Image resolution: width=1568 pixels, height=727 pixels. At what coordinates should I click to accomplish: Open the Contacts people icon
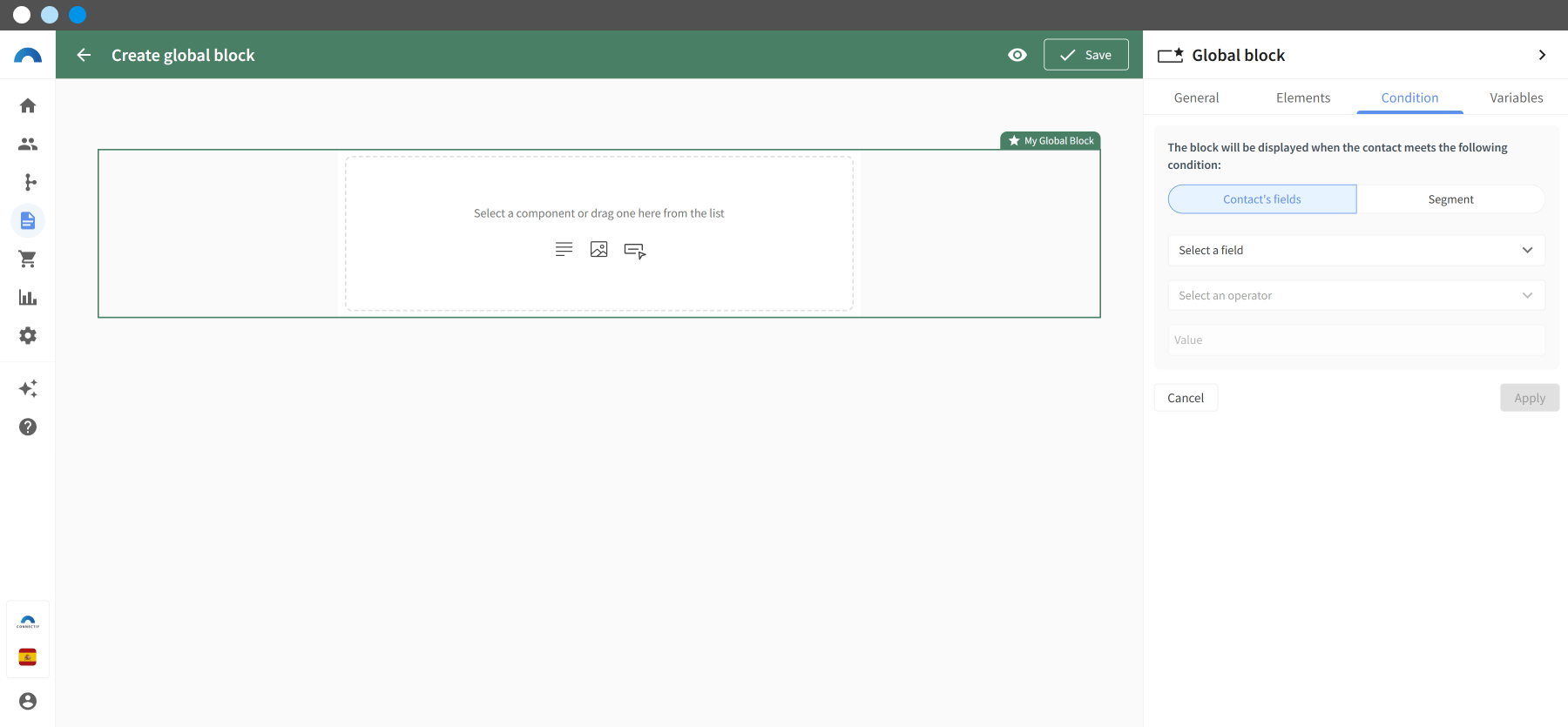[28, 144]
